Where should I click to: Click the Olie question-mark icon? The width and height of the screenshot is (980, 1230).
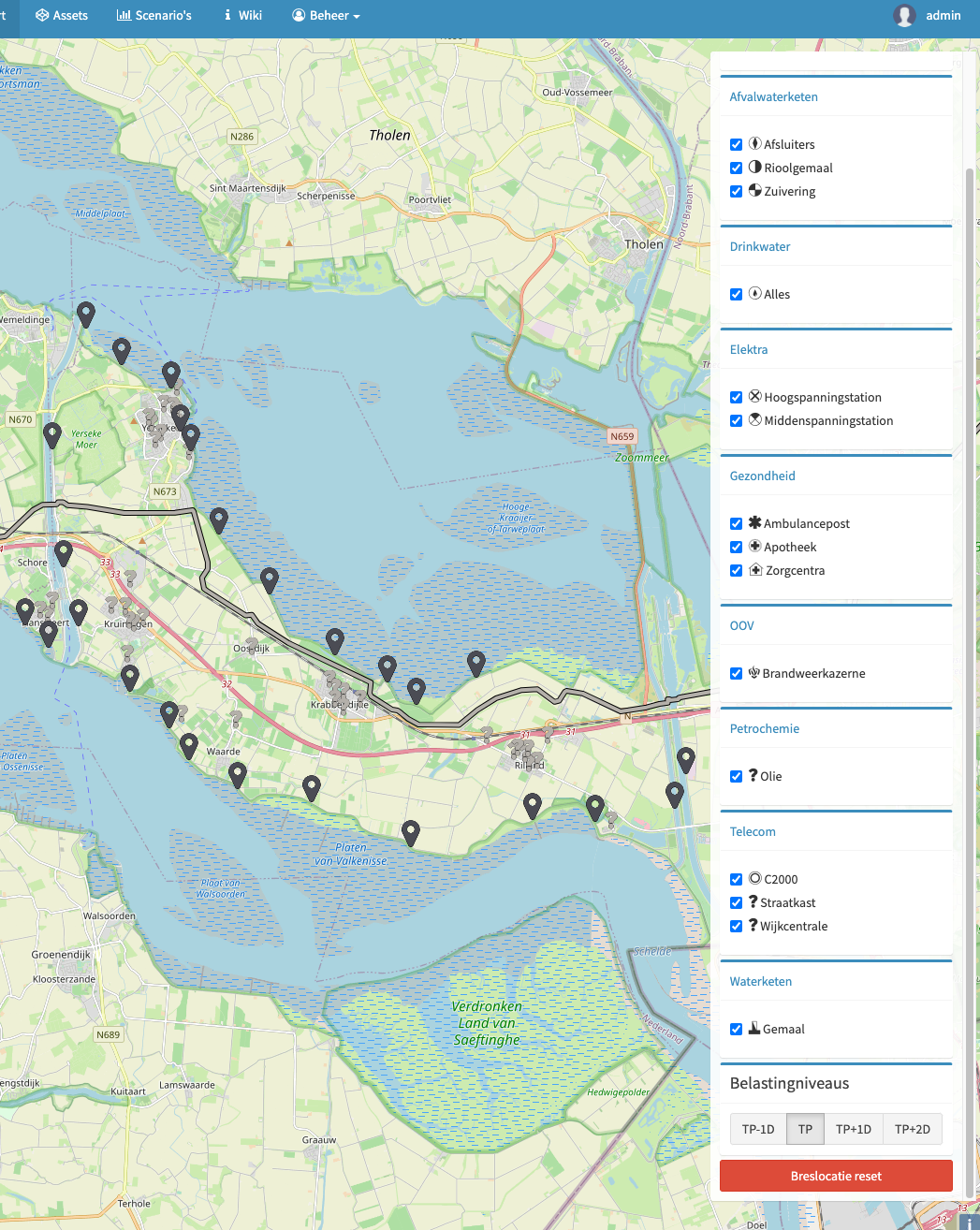tap(753, 775)
